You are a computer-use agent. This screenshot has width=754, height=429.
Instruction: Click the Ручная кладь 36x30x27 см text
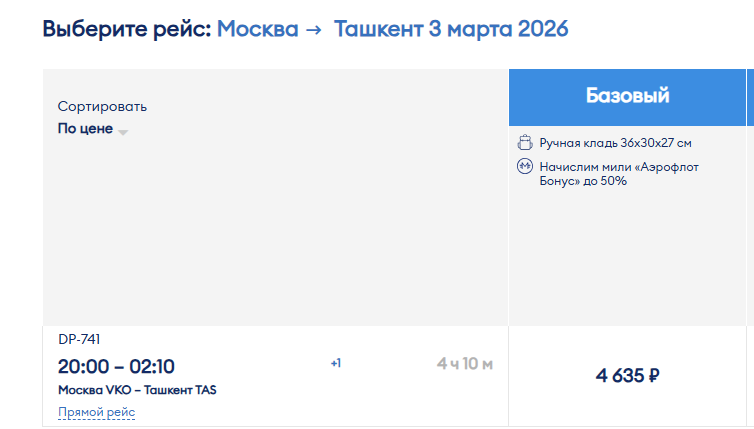click(616, 143)
